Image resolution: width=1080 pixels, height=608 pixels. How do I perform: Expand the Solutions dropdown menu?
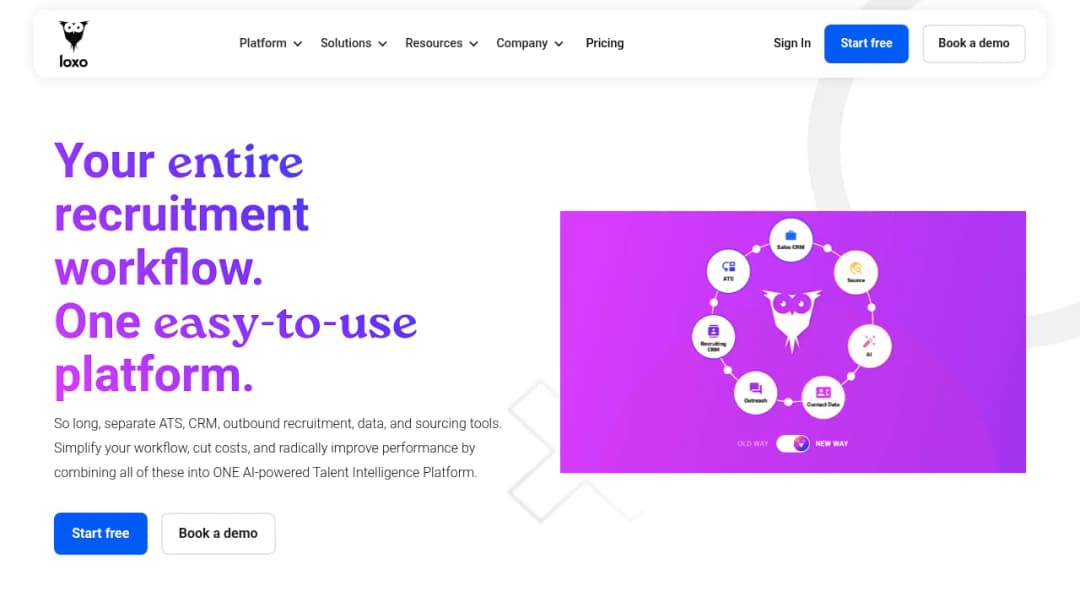[x=353, y=43]
